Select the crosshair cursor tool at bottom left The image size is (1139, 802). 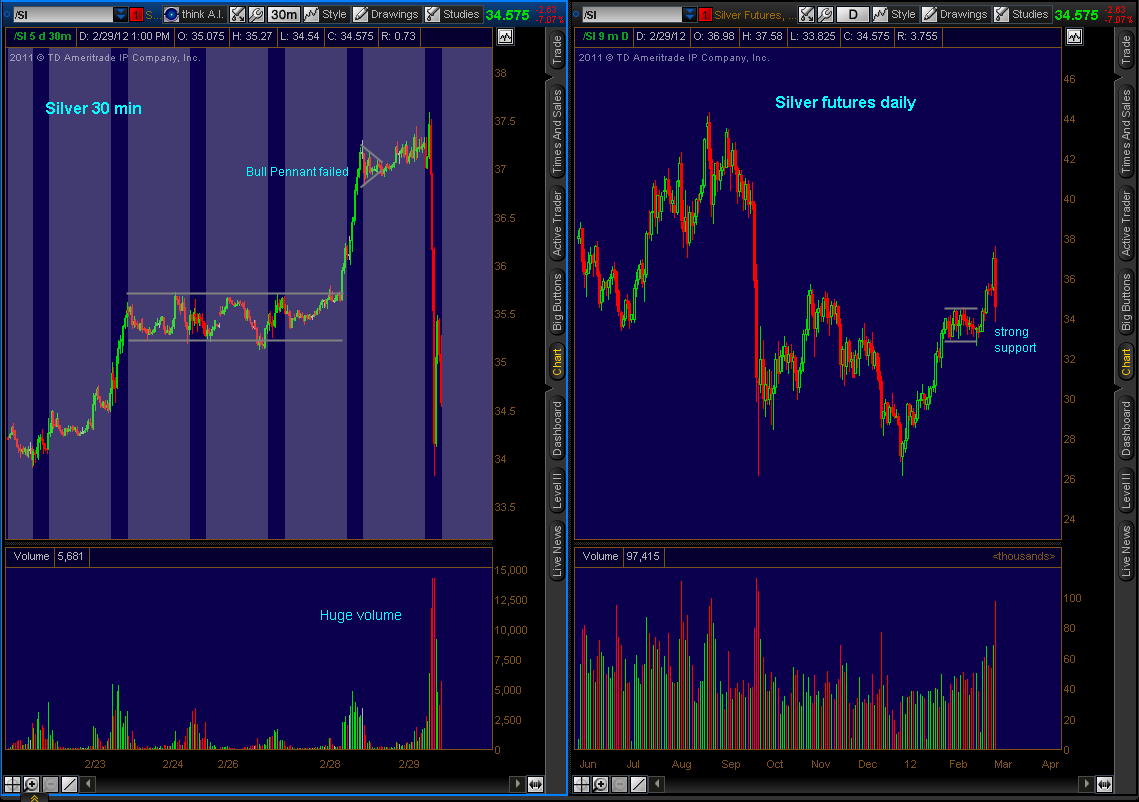click(12, 784)
